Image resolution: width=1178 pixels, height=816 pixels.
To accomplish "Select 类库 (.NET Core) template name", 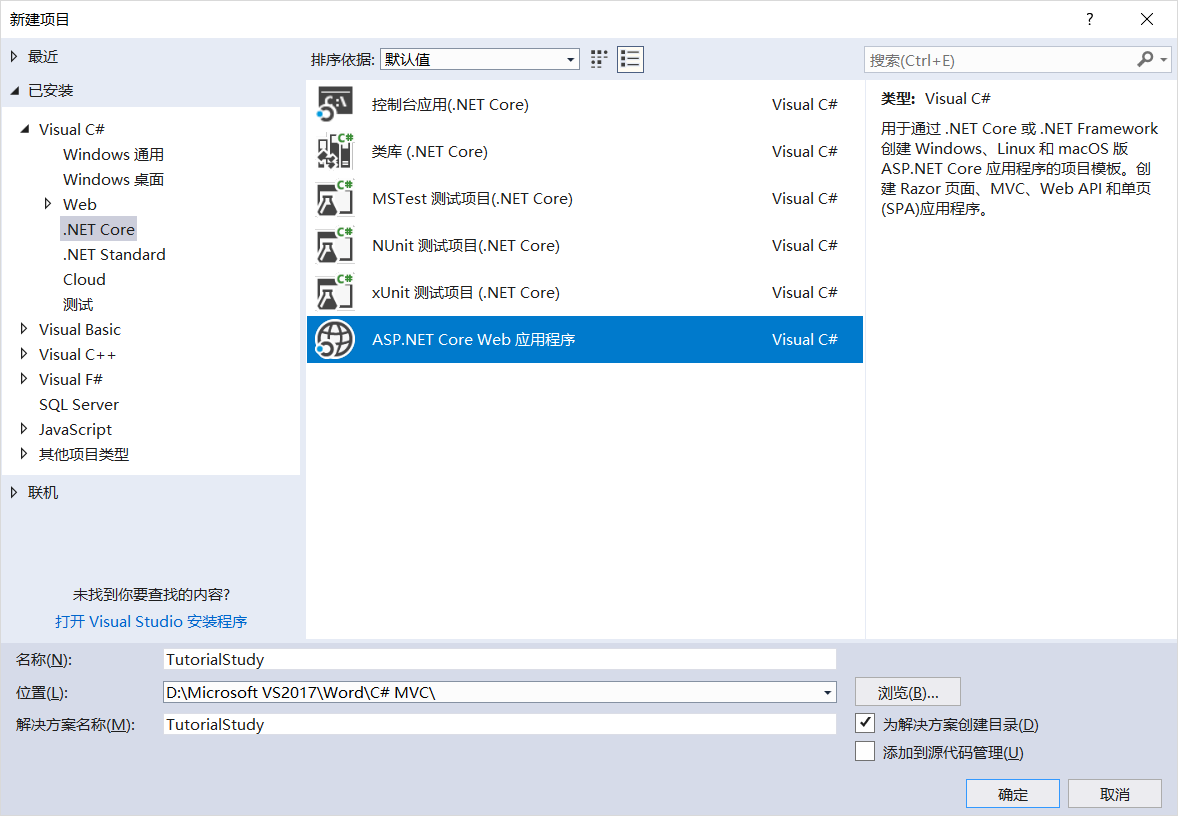I will coord(430,151).
